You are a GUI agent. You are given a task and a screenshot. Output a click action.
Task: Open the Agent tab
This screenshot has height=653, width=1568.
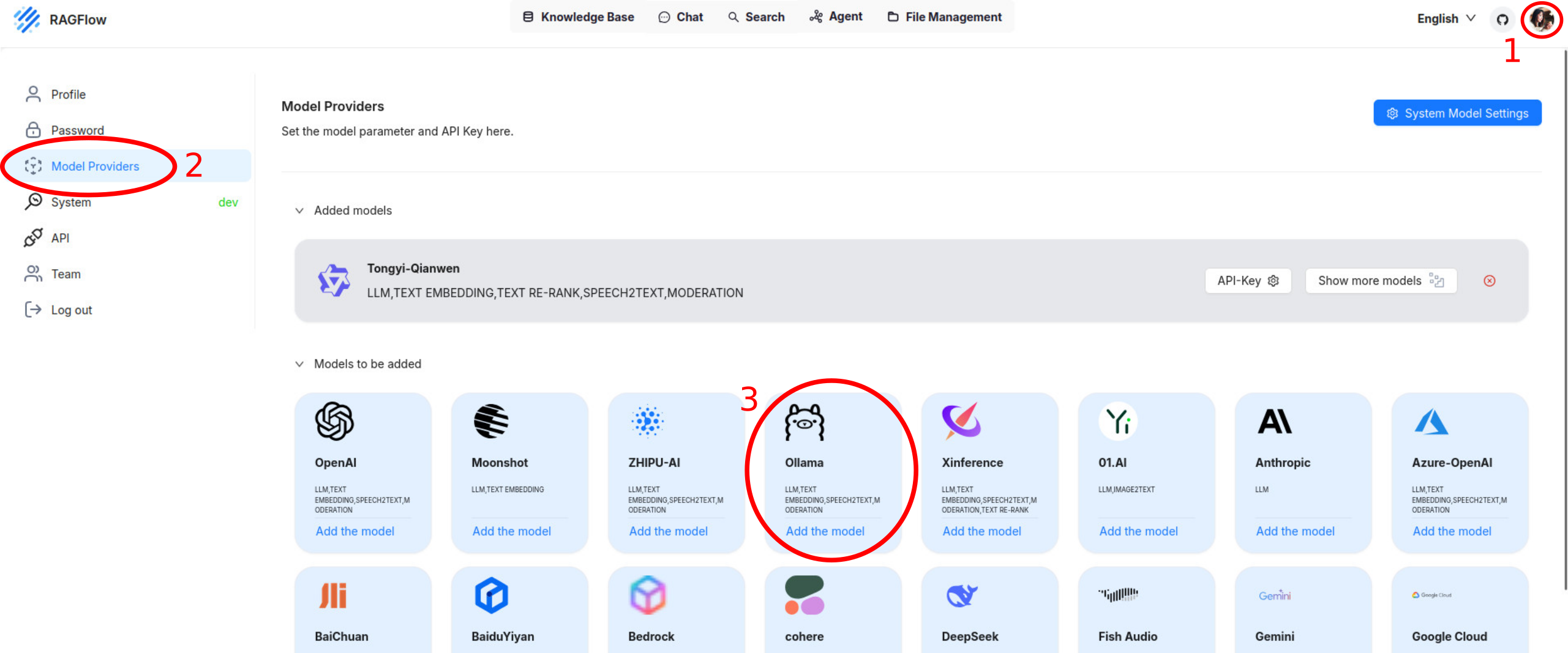click(836, 17)
